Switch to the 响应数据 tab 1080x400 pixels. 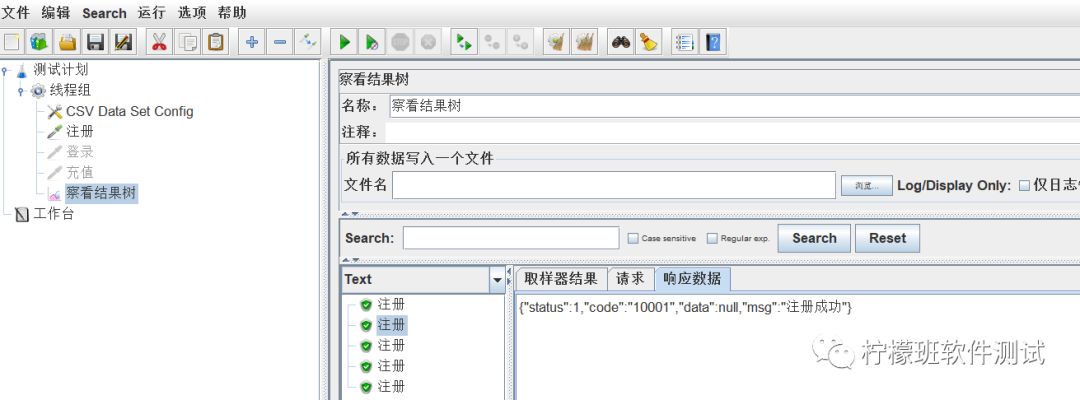(x=692, y=279)
